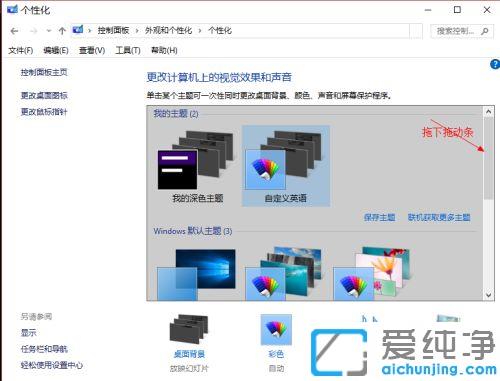The height and width of the screenshot is (381, 500).
Task: Open 更改桌面图标 link
Action: 44,95
